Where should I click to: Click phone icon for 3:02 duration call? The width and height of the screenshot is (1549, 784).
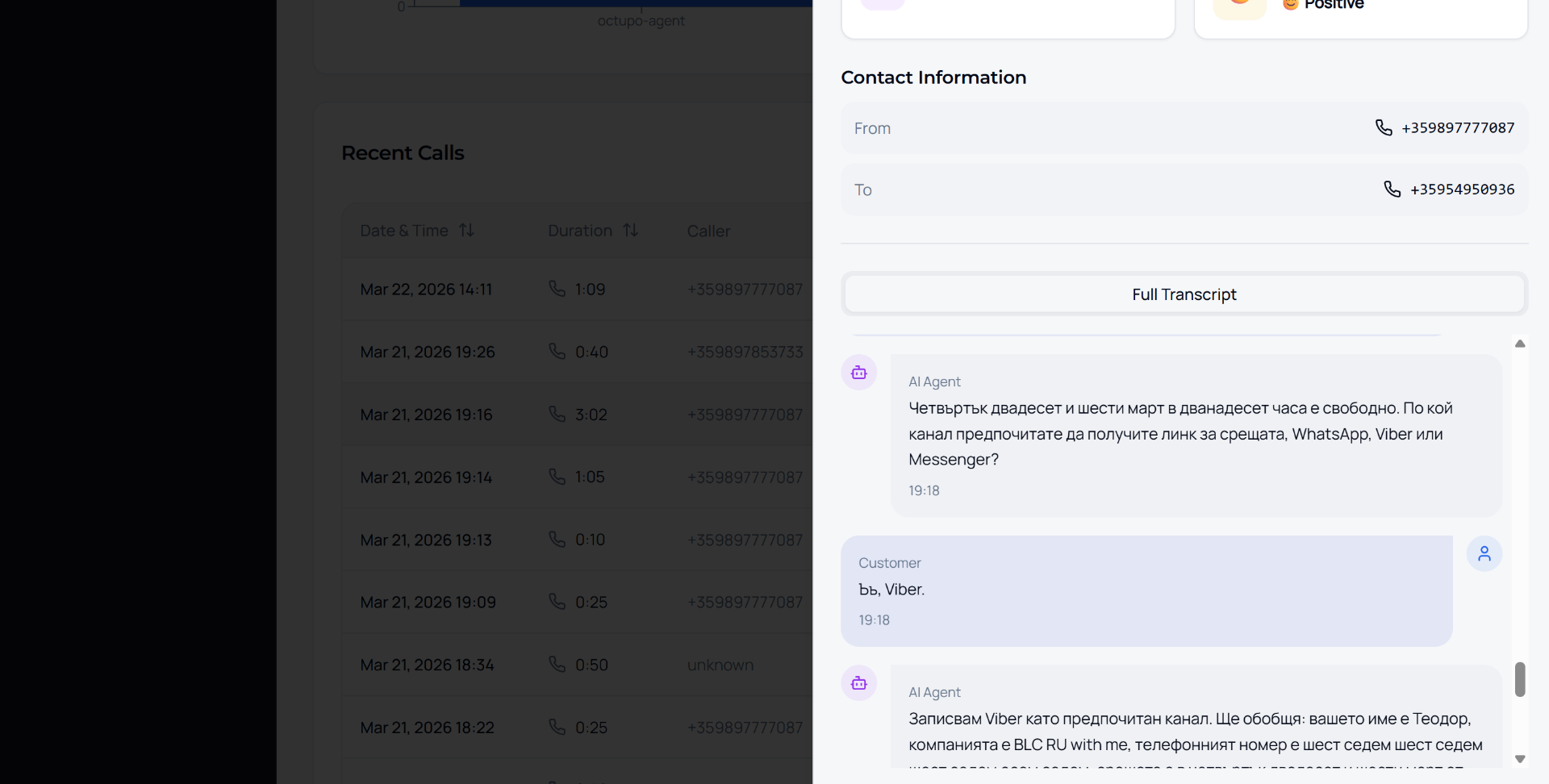click(x=557, y=414)
